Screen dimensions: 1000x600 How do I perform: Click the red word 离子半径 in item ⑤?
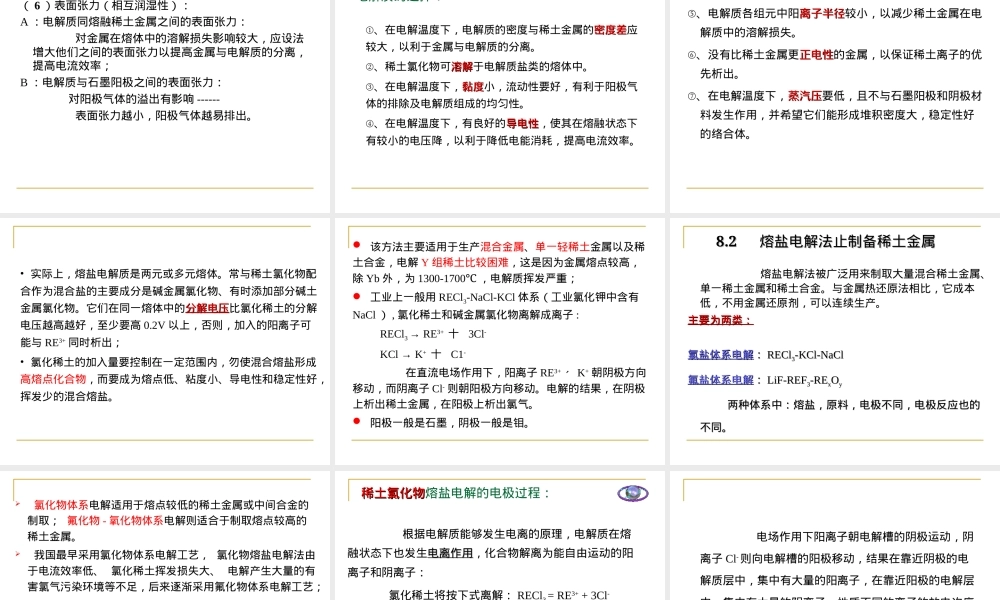point(821,13)
